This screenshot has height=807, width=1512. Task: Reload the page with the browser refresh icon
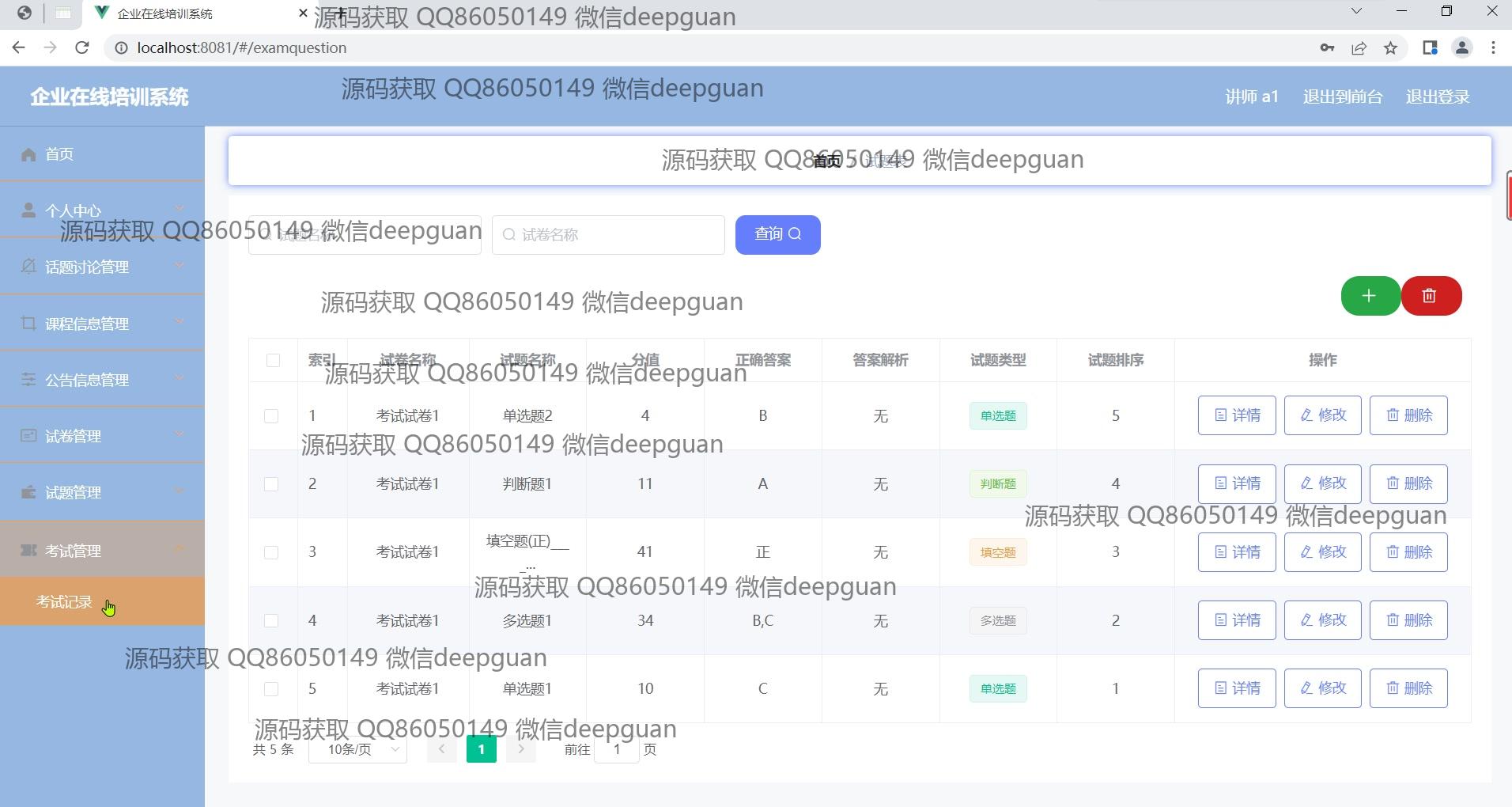81,47
